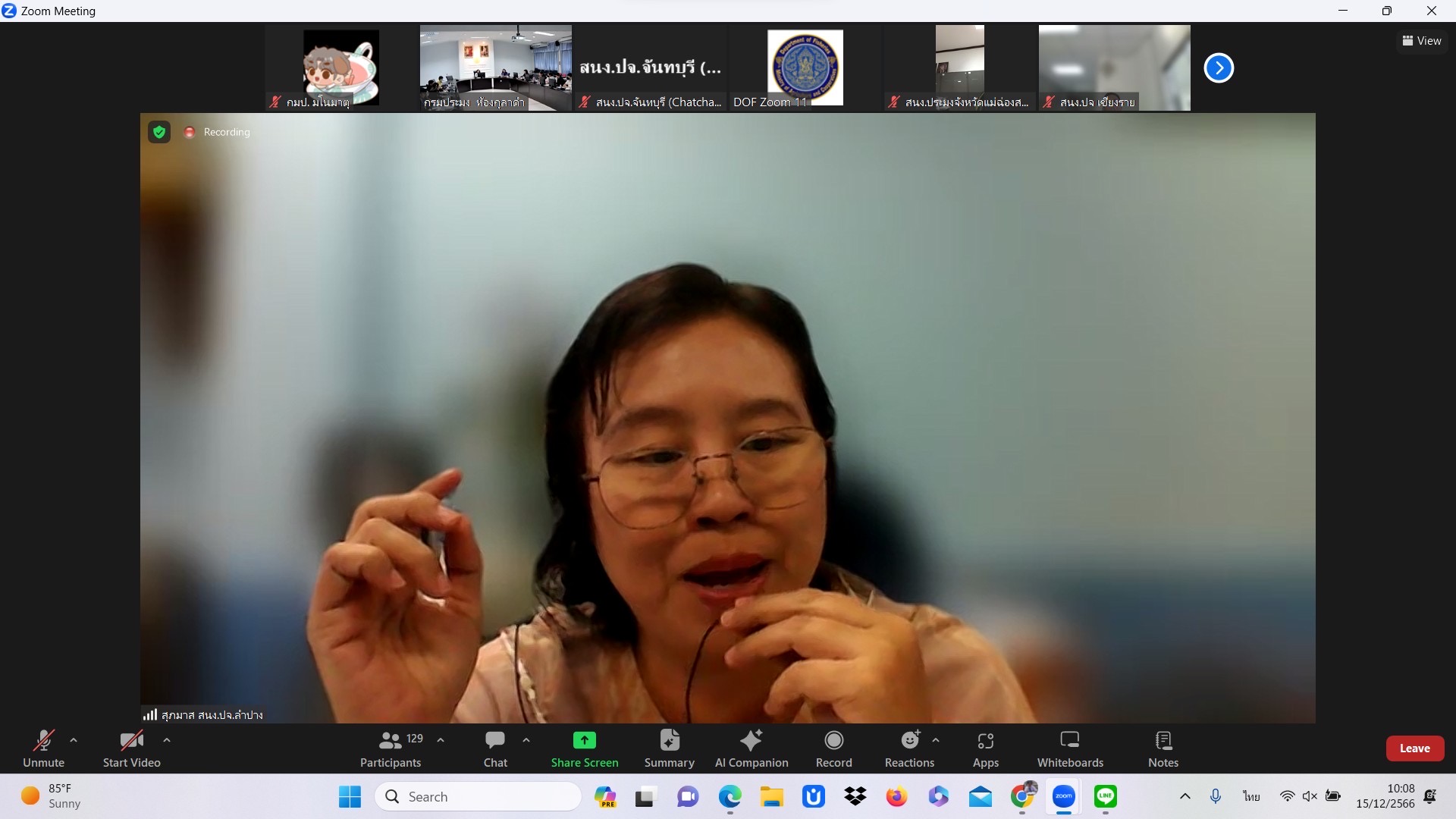Viewport: 1456px width, 819px height.
Task: Switch the ไทย input language
Action: (x=1251, y=796)
